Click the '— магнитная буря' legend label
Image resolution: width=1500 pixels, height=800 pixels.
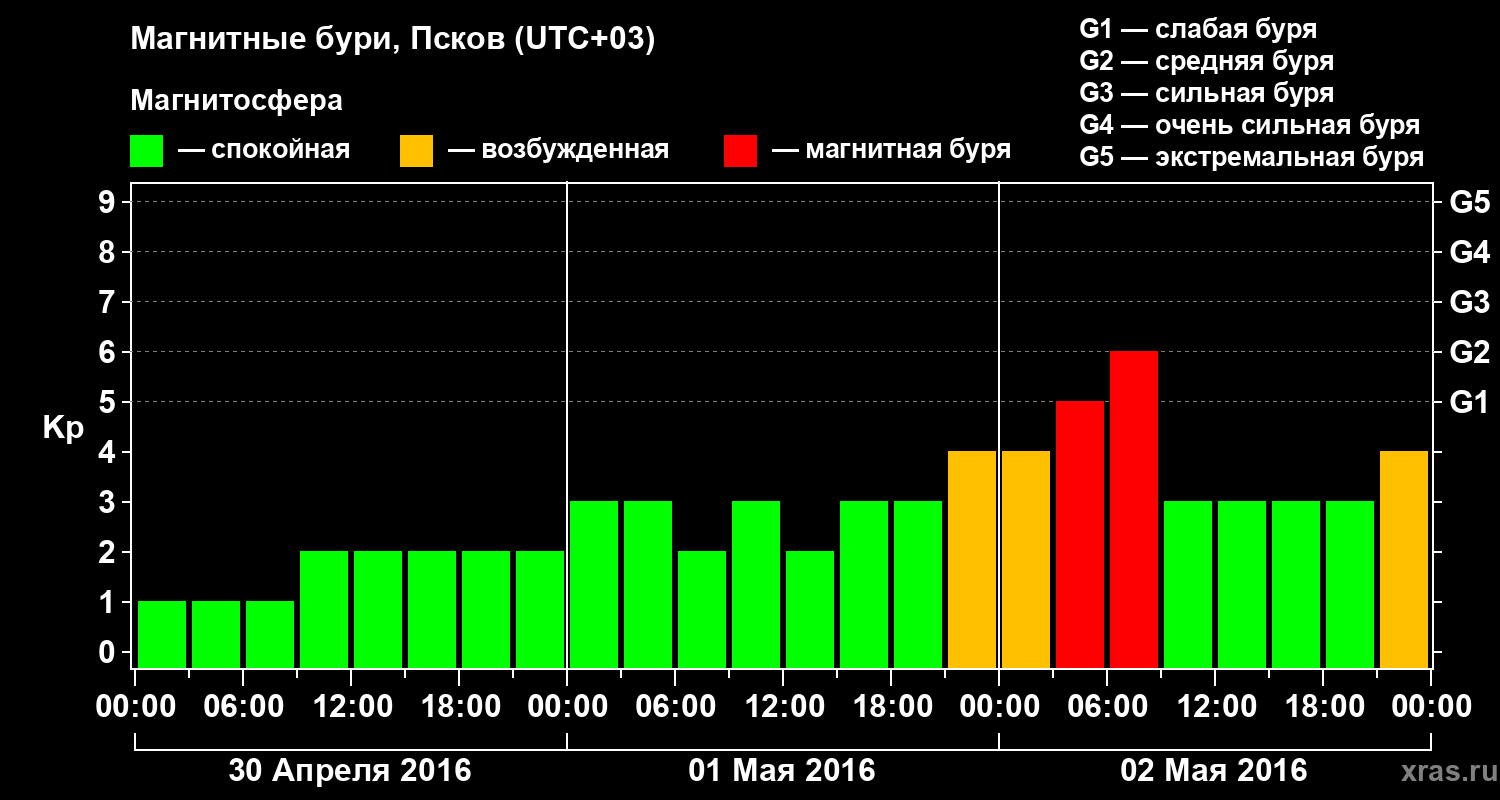tap(892, 151)
